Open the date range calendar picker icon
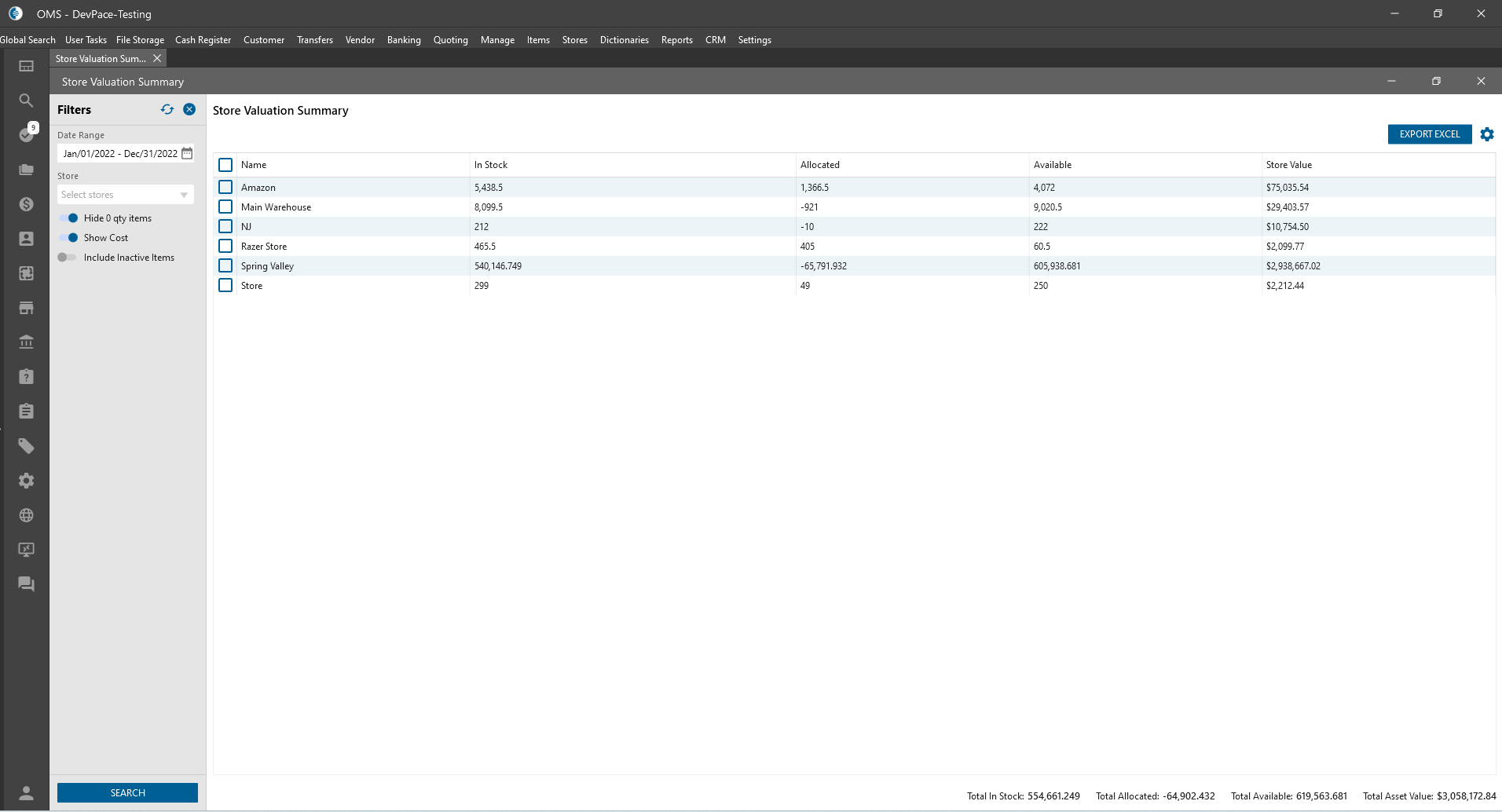The width and height of the screenshot is (1502, 812). [x=187, y=153]
